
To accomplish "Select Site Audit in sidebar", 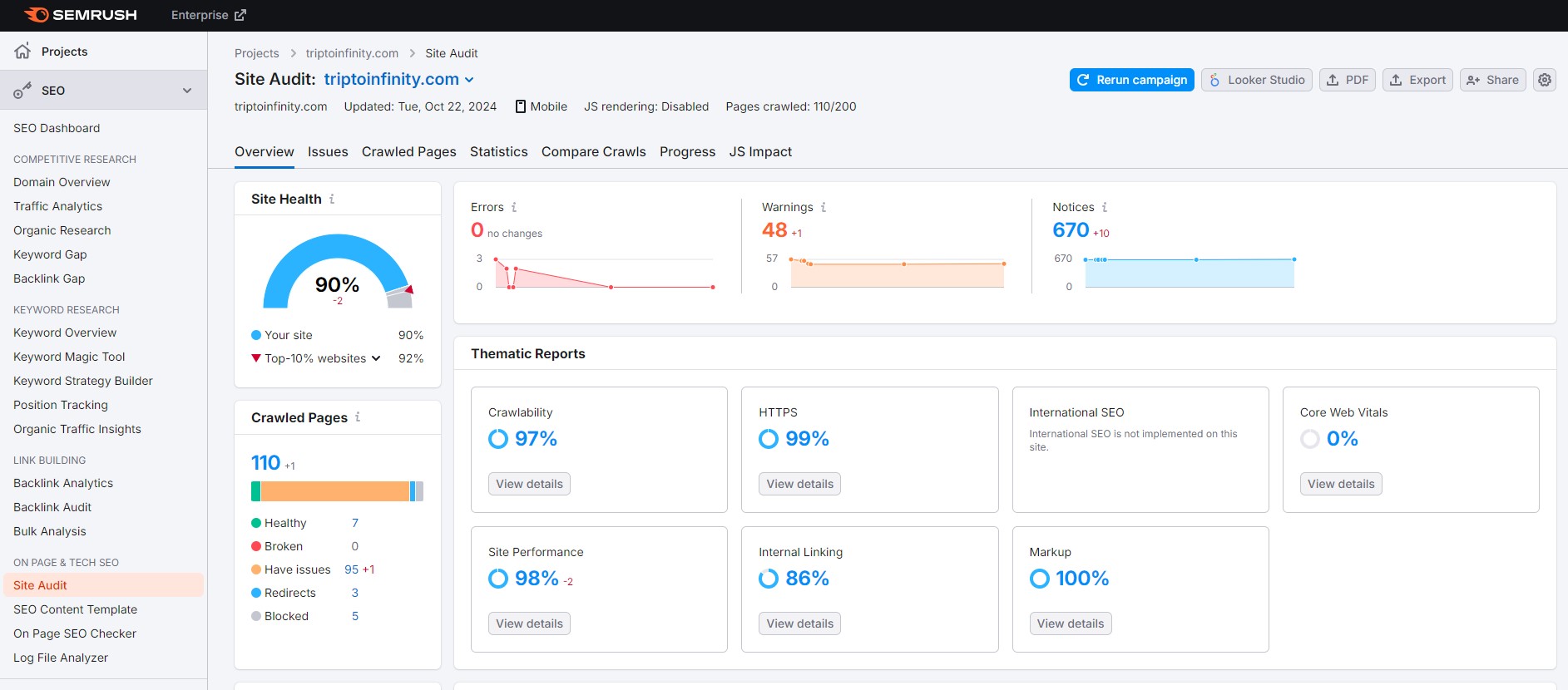I will tap(103, 585).
